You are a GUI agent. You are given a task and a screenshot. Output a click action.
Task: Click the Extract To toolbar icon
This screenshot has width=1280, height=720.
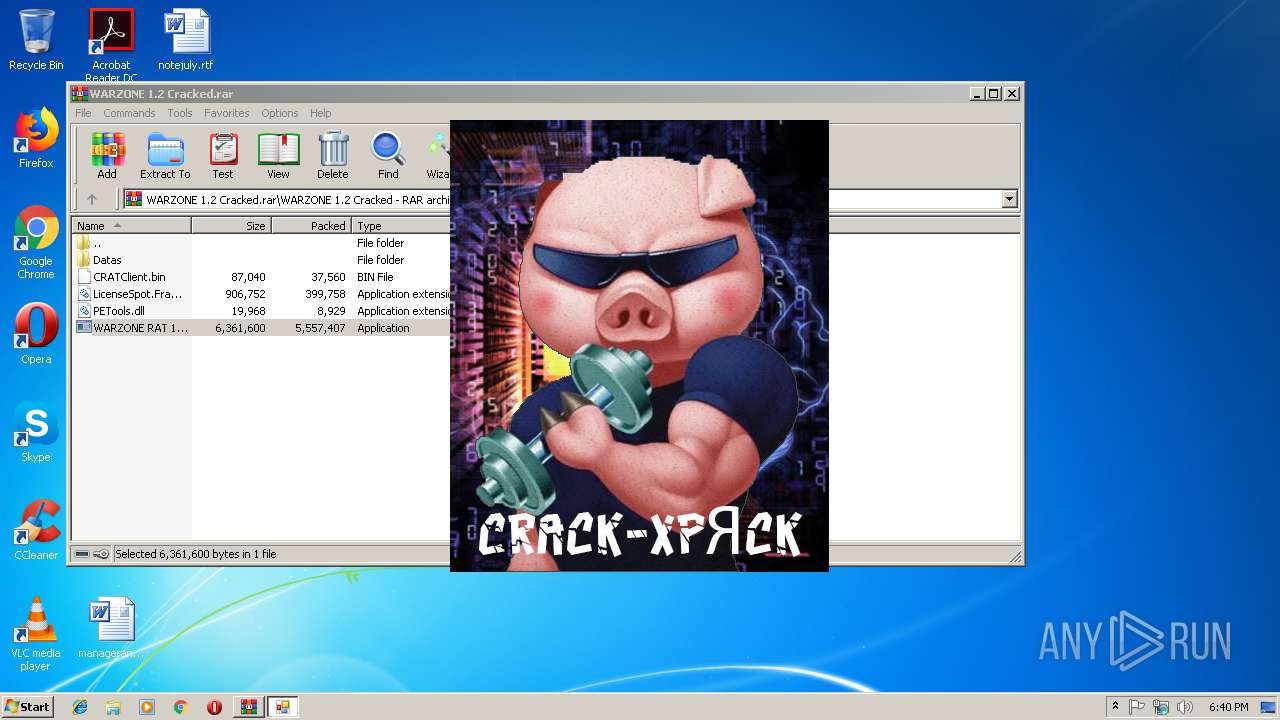point(165,155)
